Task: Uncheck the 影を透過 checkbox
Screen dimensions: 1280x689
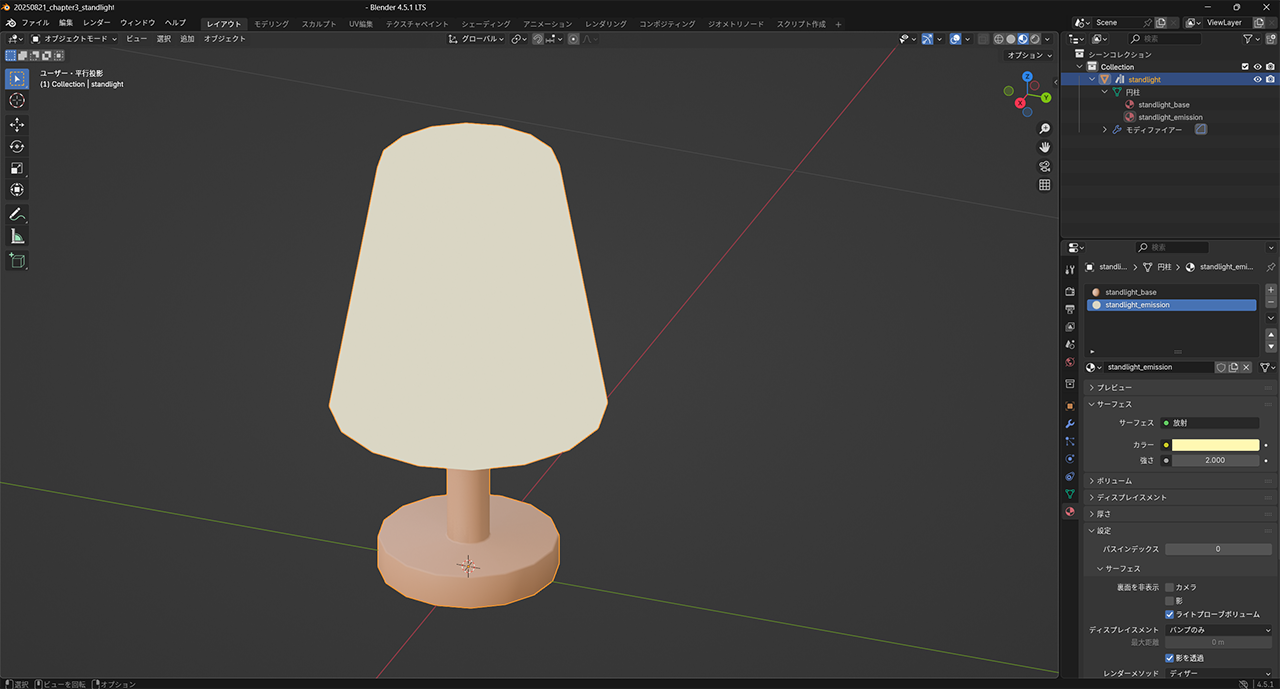Action: pyautogui.click(x=1170, y=658)
